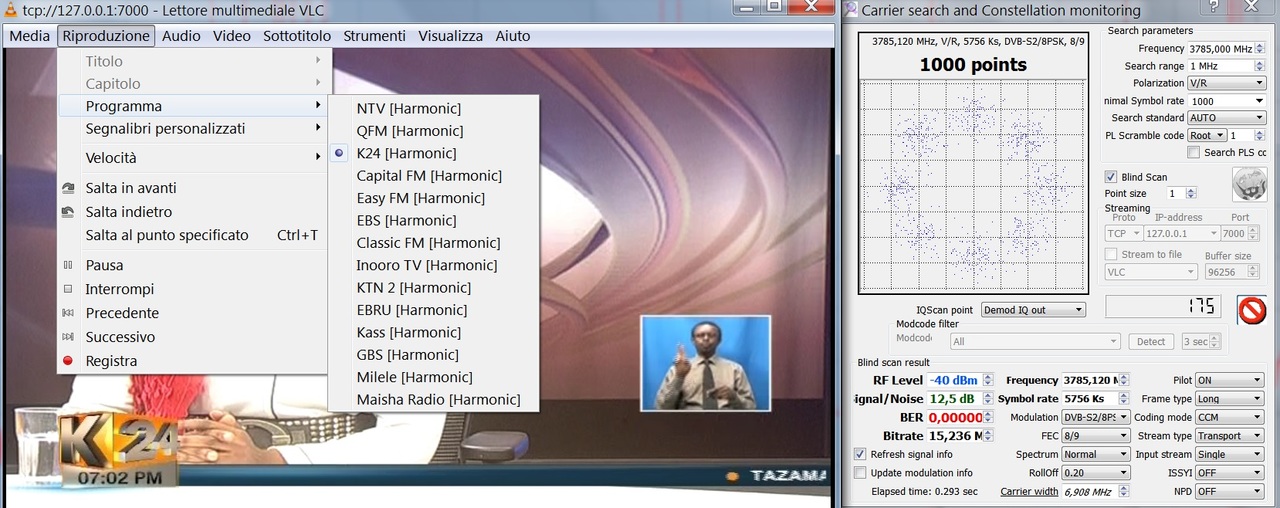Open the Visualizza menu
This screenshot has height=508, width=1280.
coord(450,36)
